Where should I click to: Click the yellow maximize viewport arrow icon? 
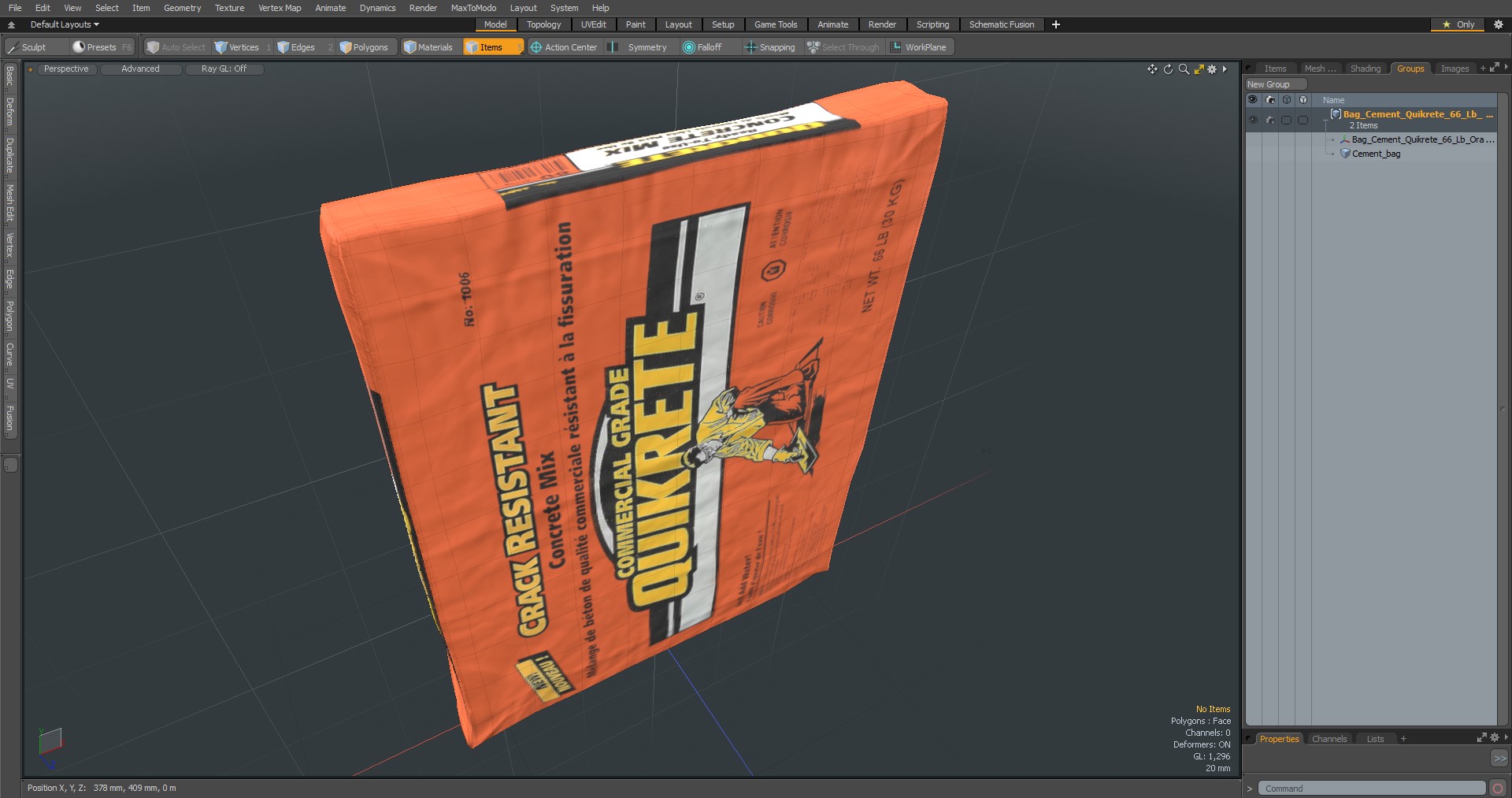pyautogui.click(x=1199, y=69)
